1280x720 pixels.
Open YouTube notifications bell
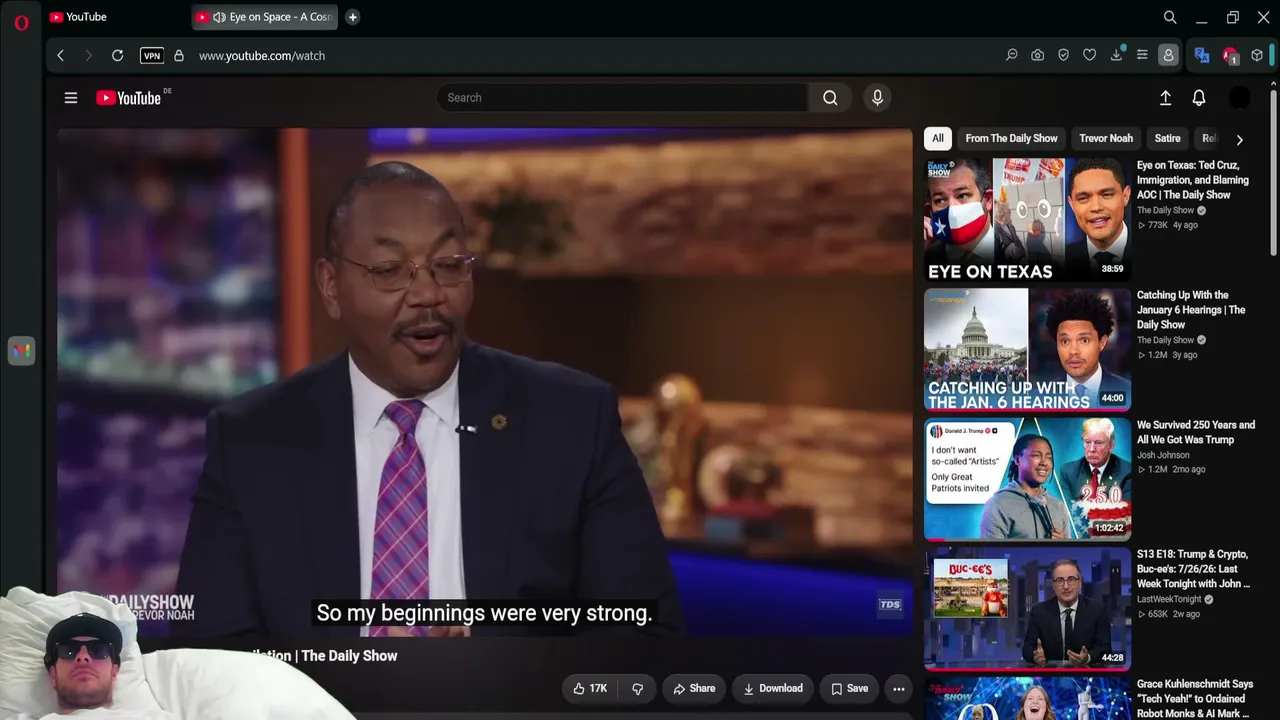1199,98
